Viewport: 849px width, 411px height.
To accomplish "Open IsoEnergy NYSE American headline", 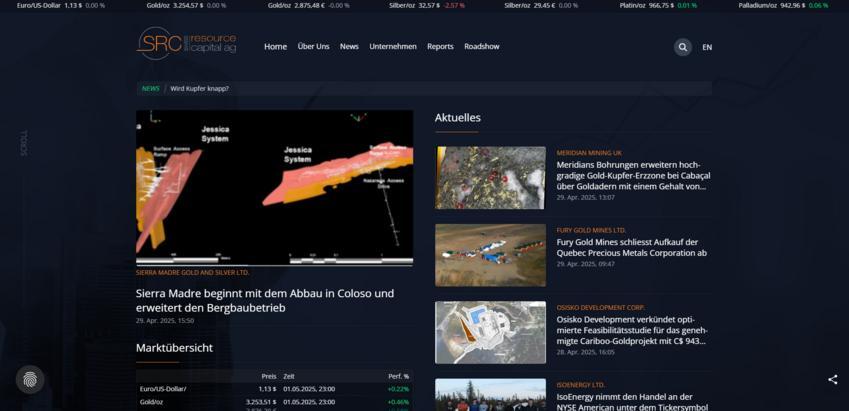I will 632,402.
